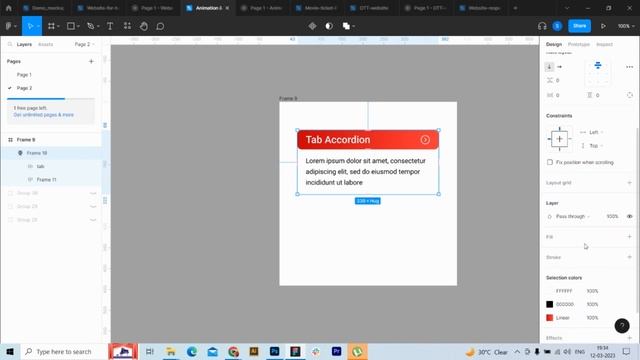Switch to the Inspect tab
The height and width of the screenshot is (360, 640).
pos(604,44)
